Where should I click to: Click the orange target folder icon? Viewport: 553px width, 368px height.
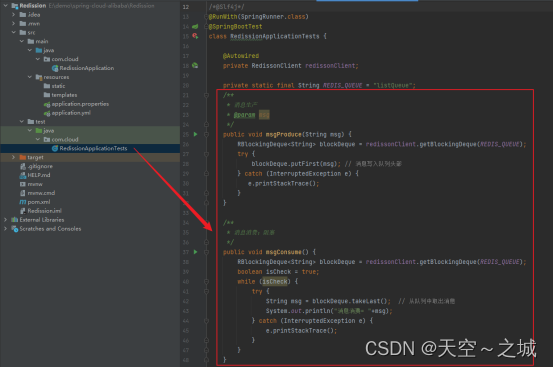click(23, 157)
